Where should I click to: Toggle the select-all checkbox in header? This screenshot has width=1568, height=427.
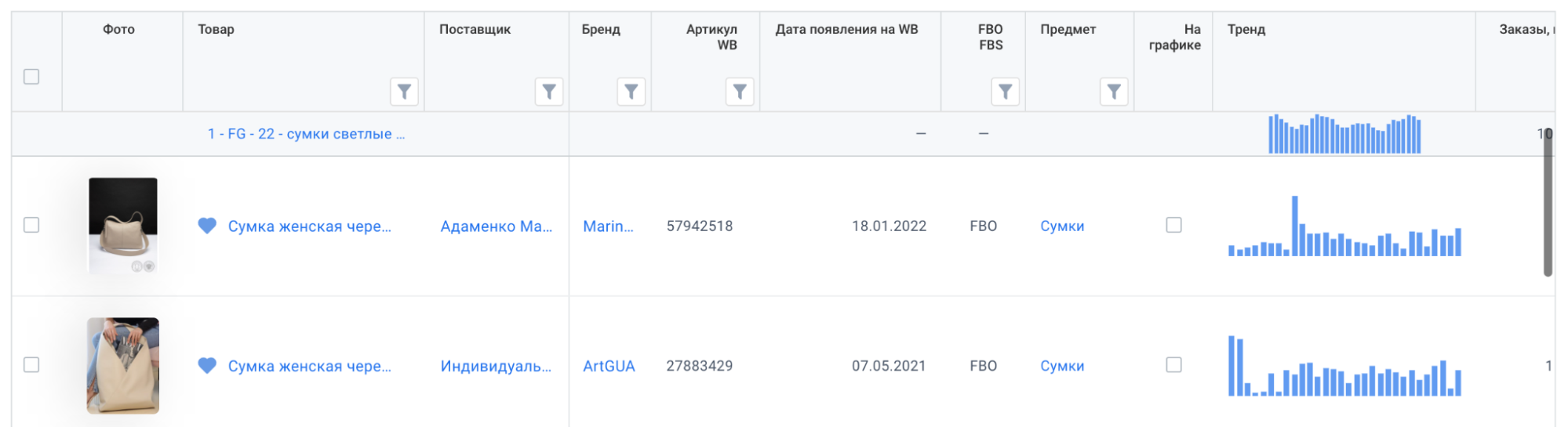pyautogui.click(x=31, y=77)
